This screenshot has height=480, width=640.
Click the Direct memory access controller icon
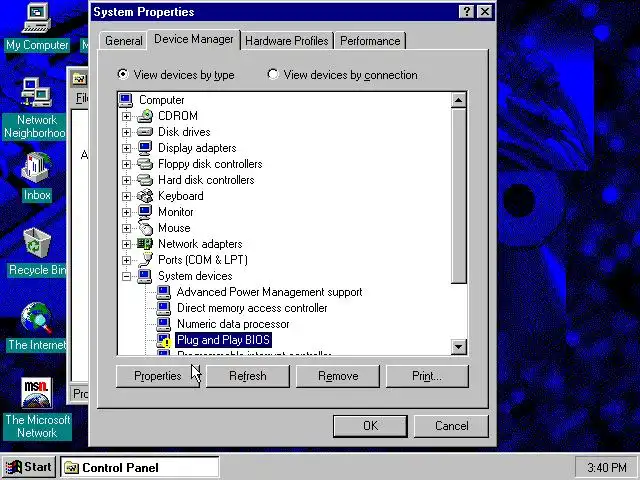164,308
